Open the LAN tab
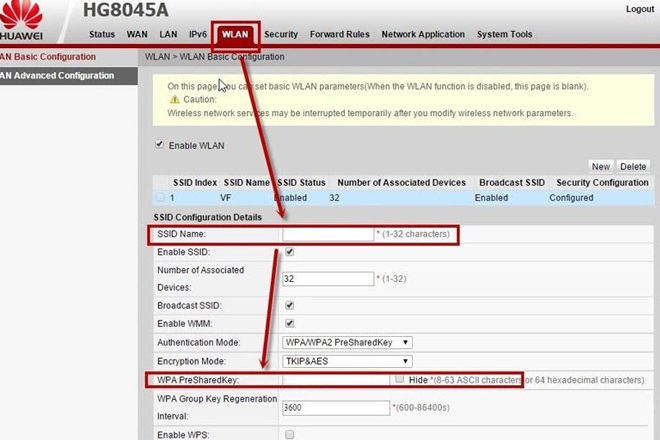Screen dimensions: 660x440 (x=168, y=35)
